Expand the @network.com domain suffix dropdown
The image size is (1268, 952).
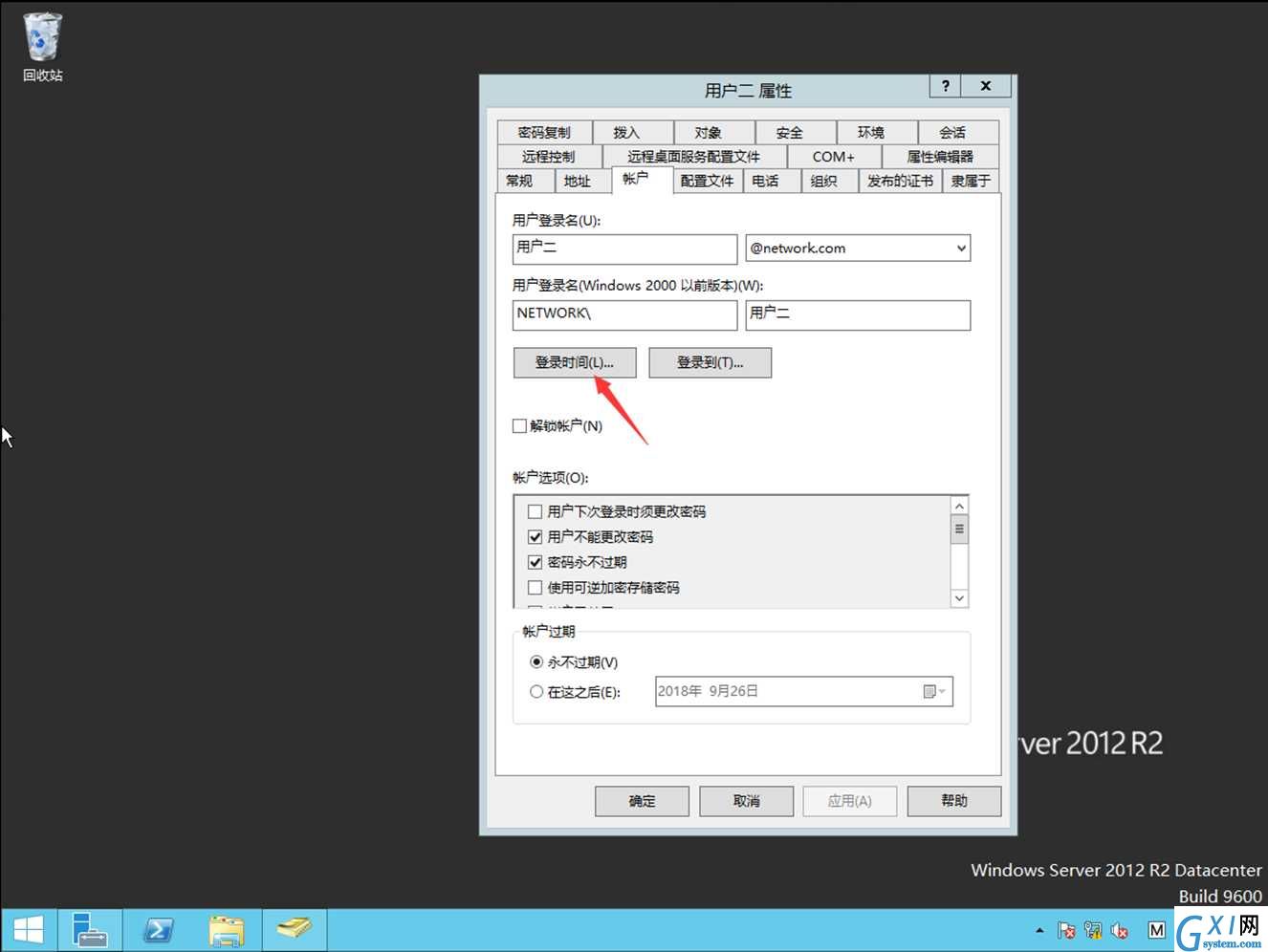pos(960,249)
